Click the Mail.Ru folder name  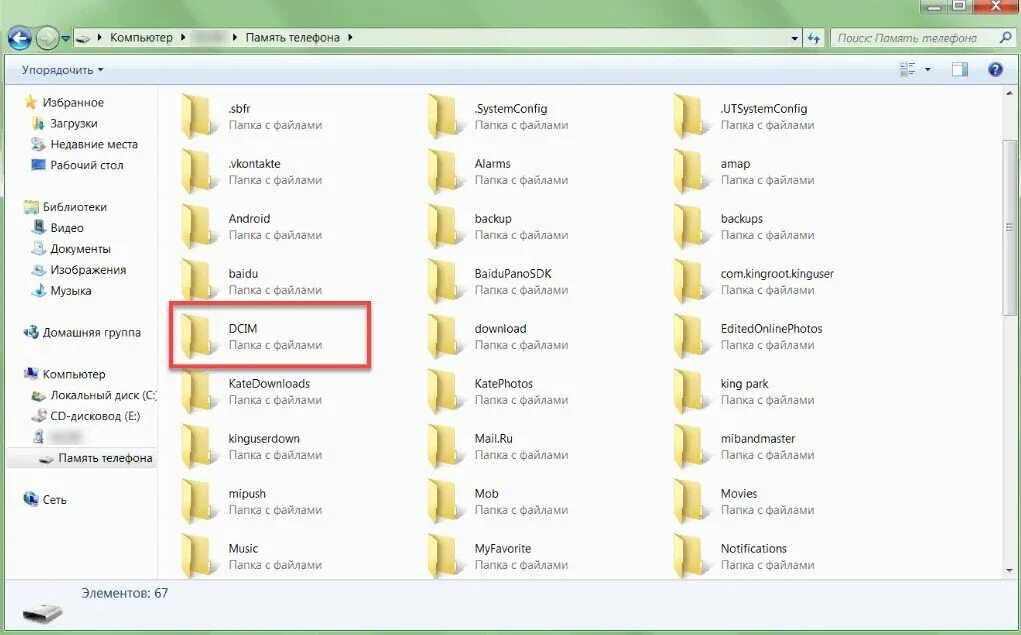coord(493,438)
